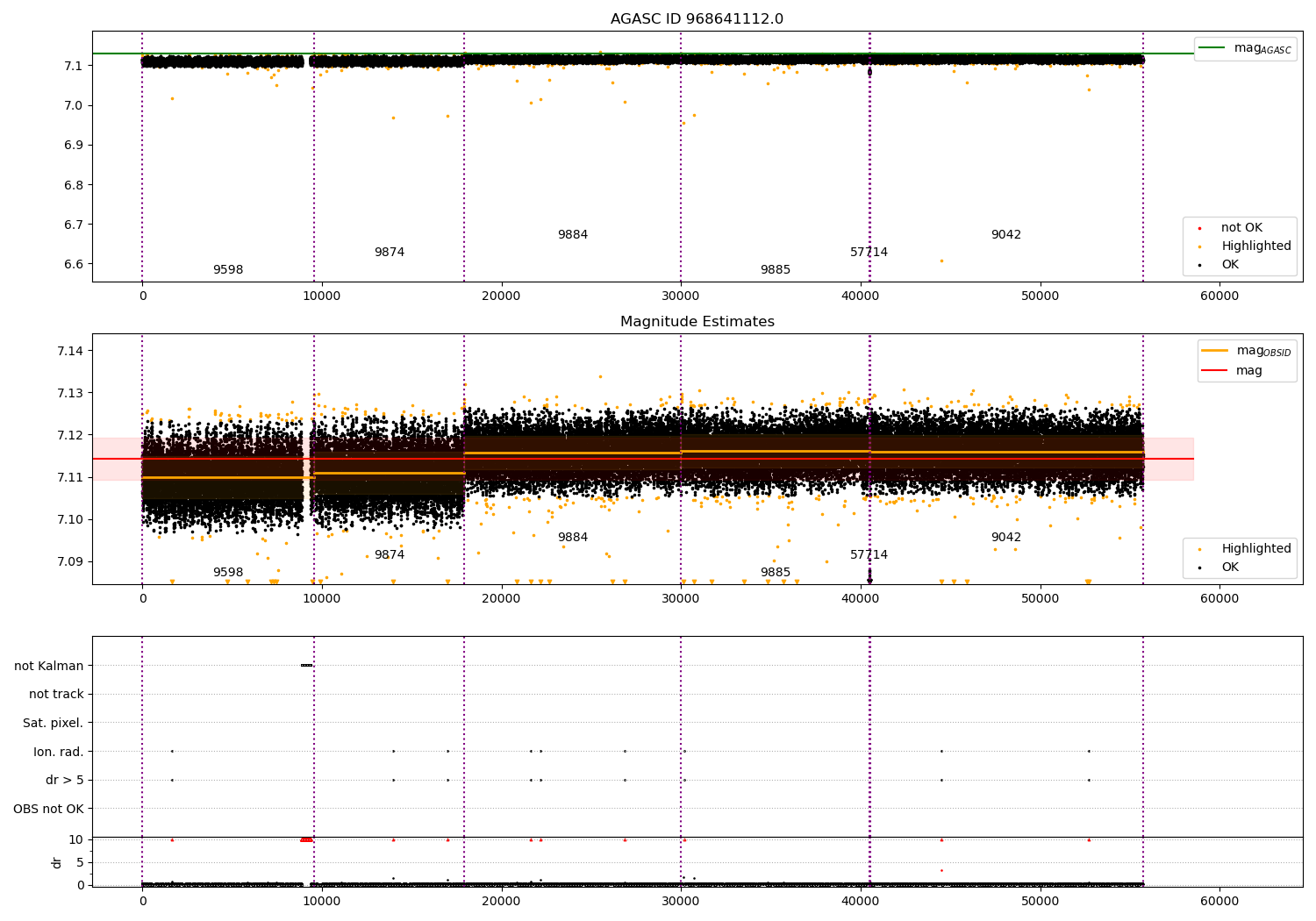Select the 'Sat. pixel.' axis label
1316x921 pixels.
pos(54,723)
